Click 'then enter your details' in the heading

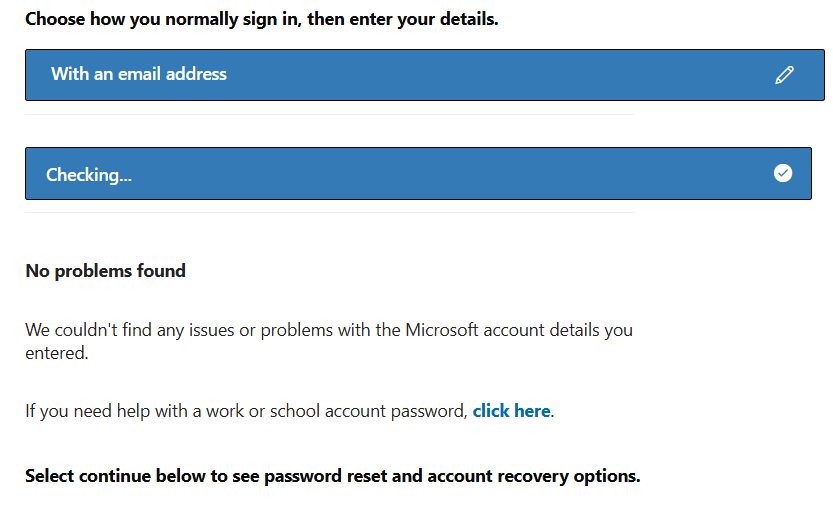[x=402, y=19]
